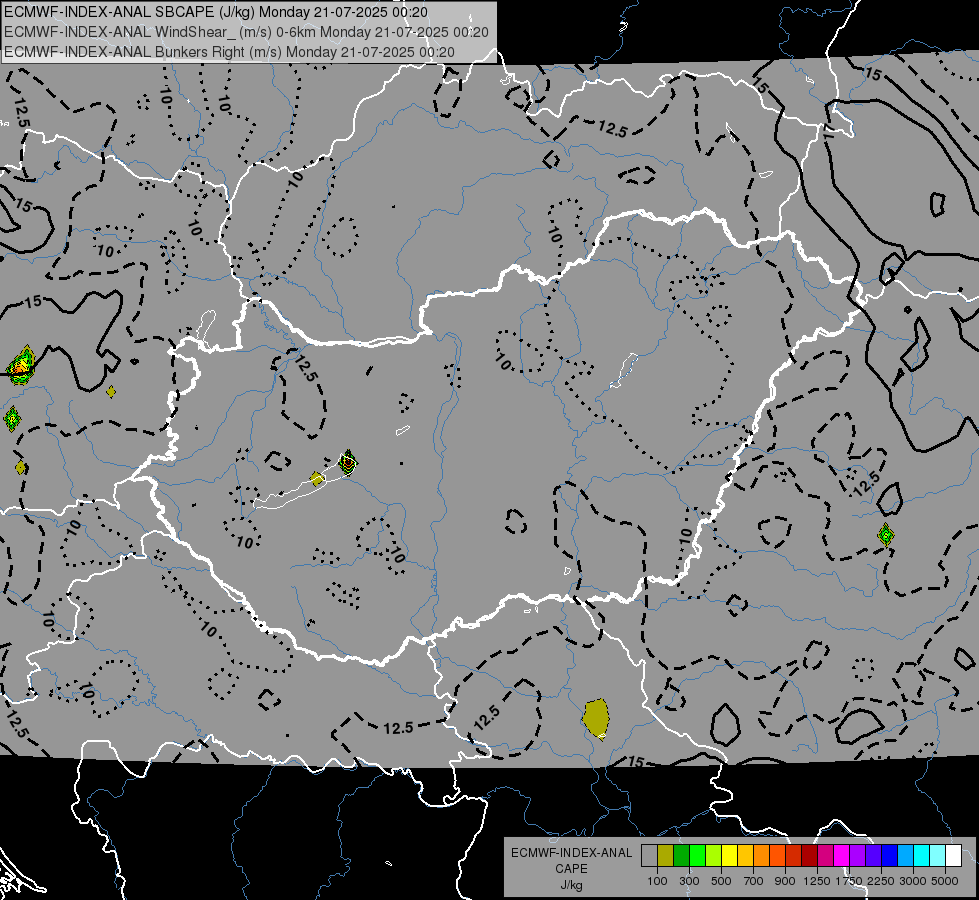Click the ECMWF-INDEX-ANAL legend title
The width and height of the screenshot is (979, 900).
pos(572,853)
